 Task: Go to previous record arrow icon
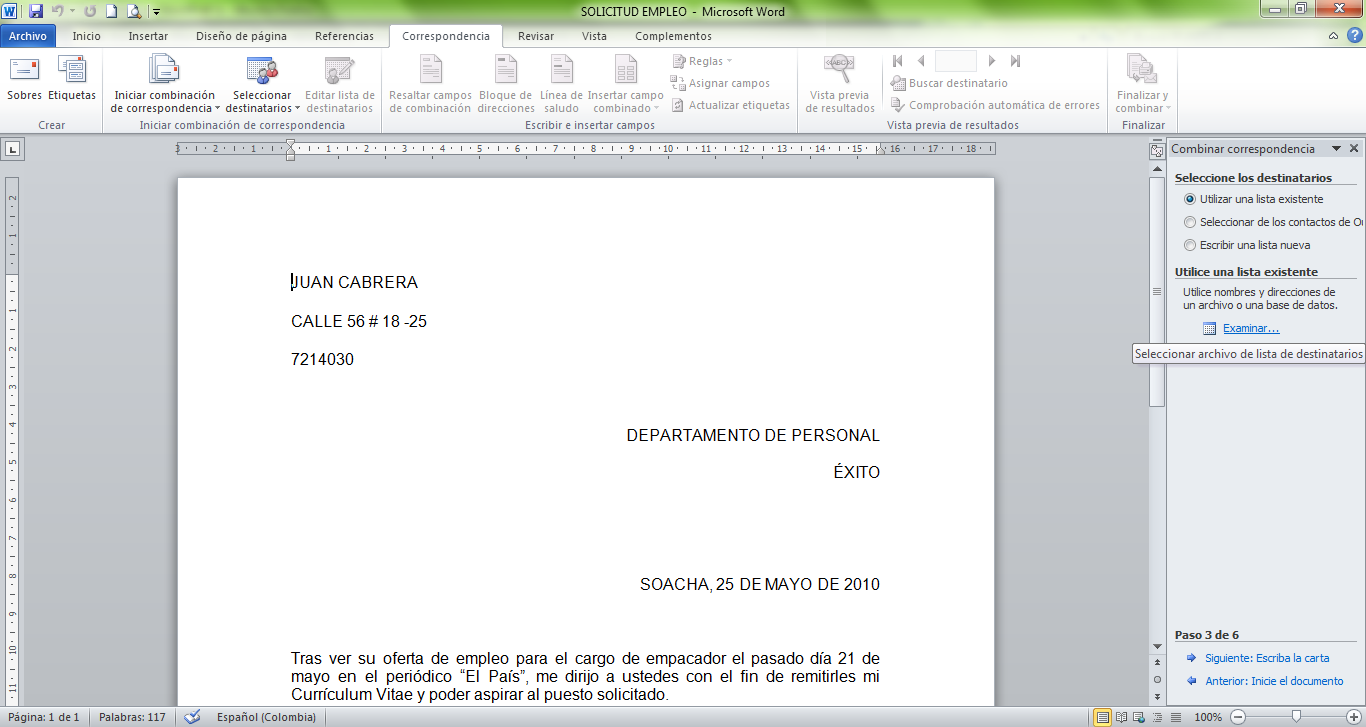(920, 61)
